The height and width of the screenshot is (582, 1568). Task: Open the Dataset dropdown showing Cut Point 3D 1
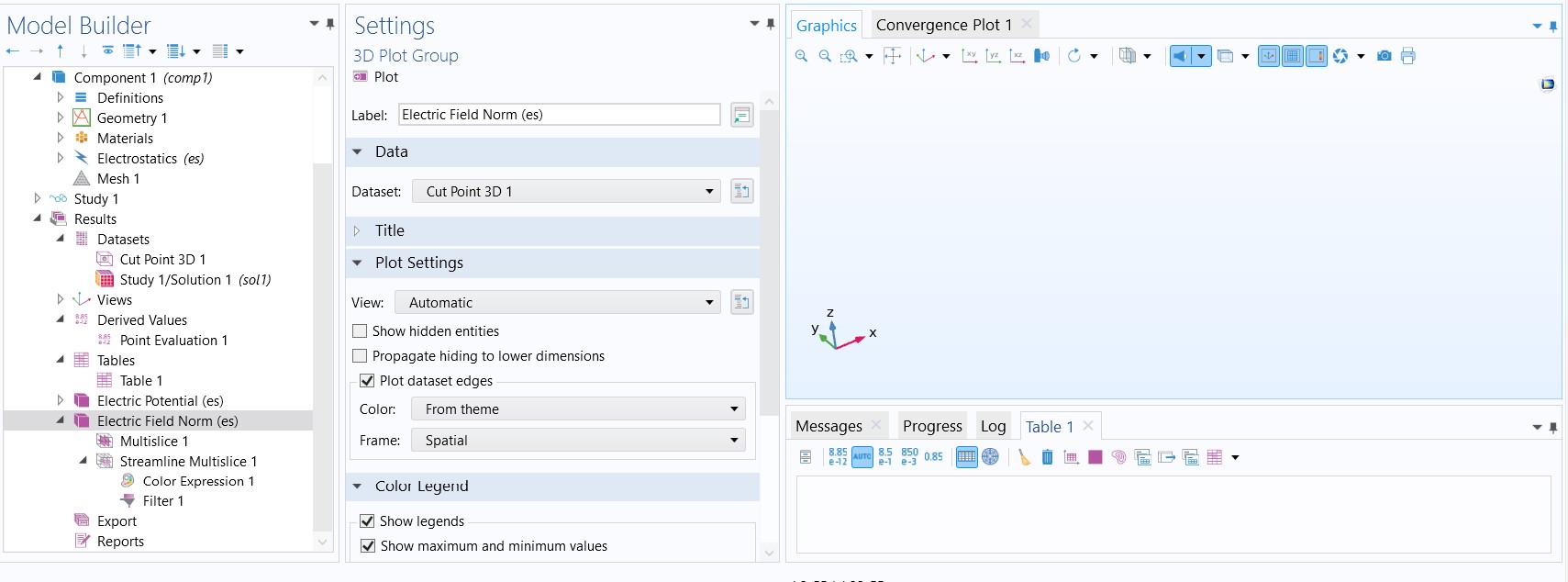tap(565, 192)
